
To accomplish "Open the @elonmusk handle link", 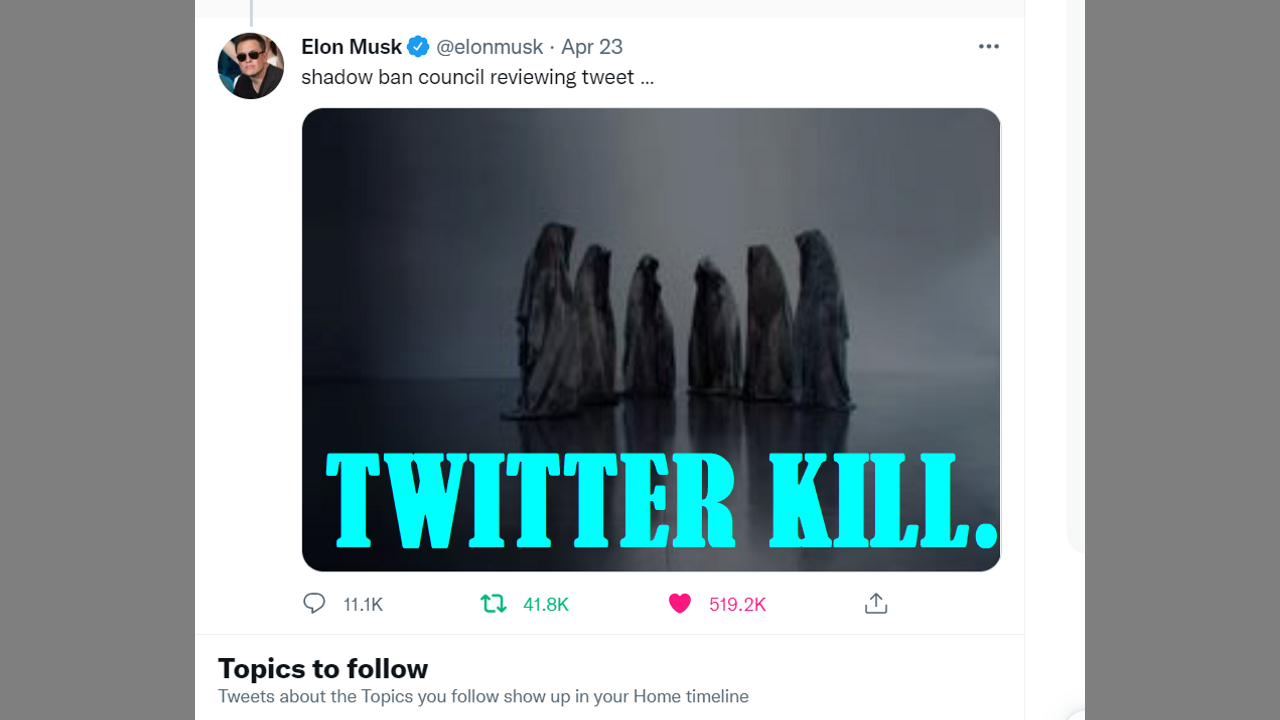I will point(489,47).
